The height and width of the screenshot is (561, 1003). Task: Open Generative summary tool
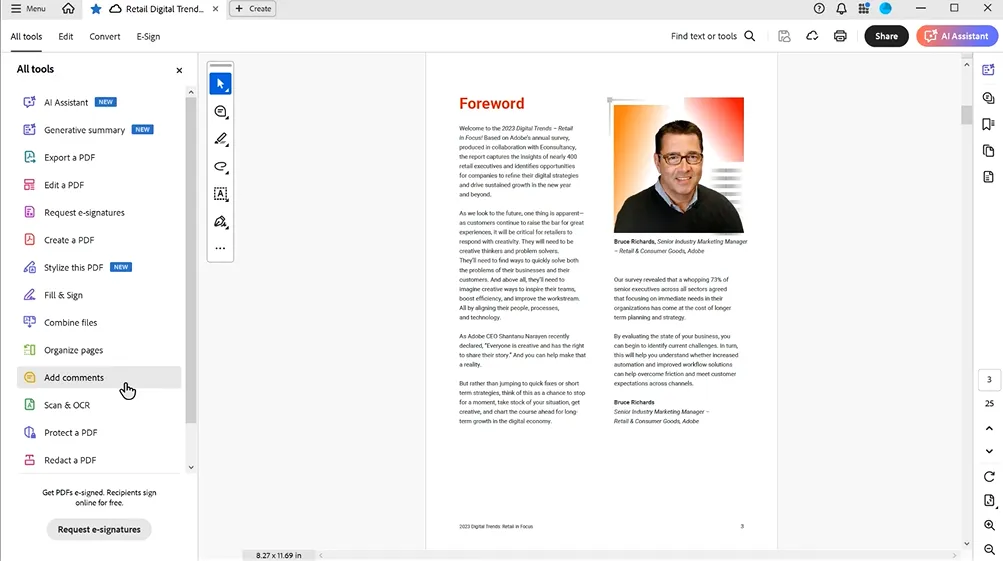point(99,130)
